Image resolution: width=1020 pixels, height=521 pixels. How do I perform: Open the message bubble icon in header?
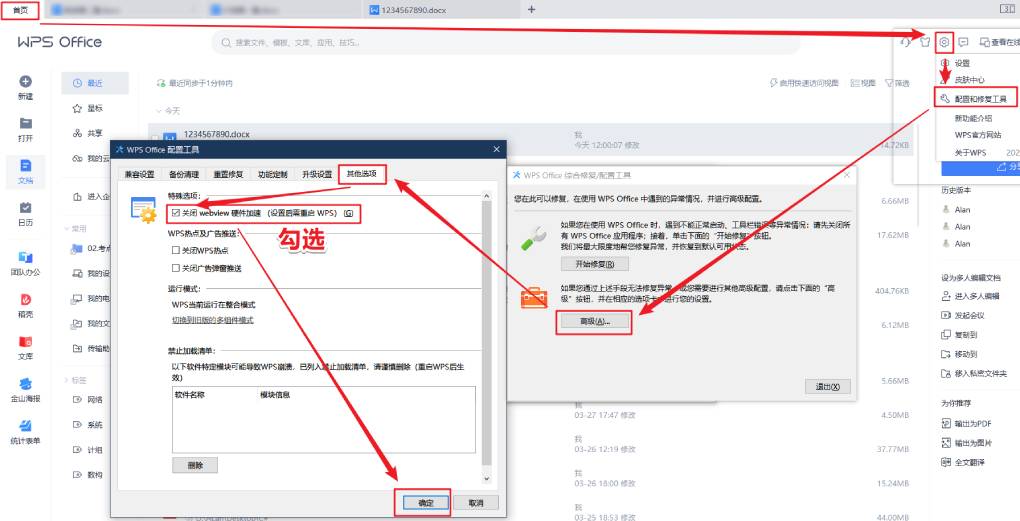pyautogui.click(x=963, y=43)
